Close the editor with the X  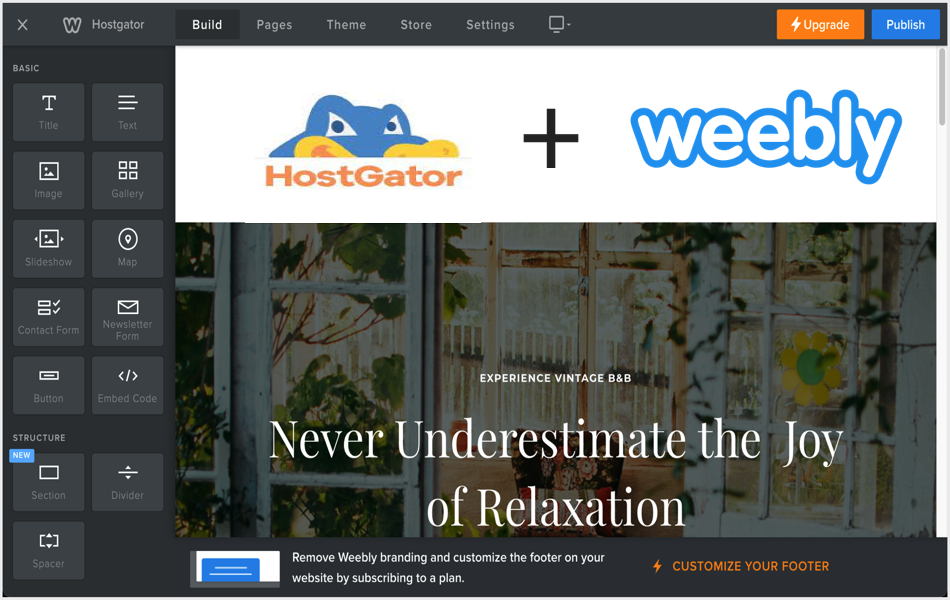(22, 25)
